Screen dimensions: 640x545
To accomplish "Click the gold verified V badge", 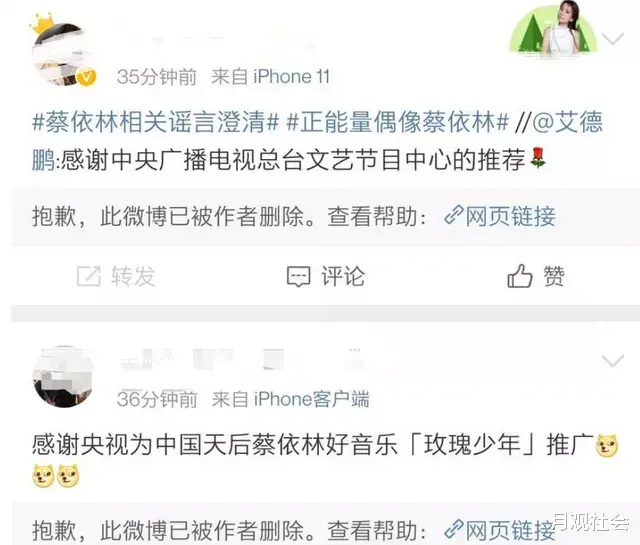I will click(x=87, y=77).
